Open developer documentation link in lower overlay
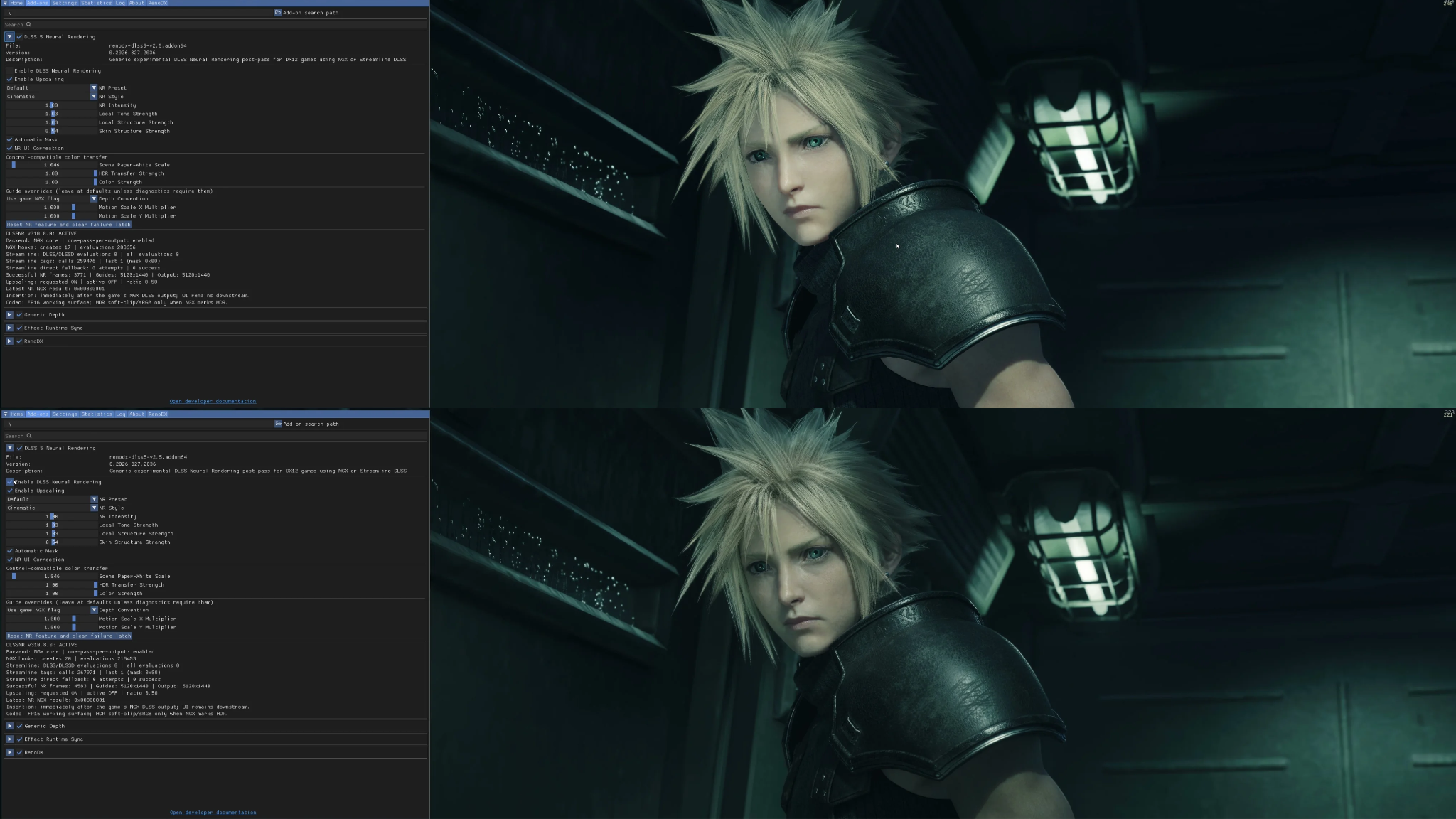 coord(213,813)
